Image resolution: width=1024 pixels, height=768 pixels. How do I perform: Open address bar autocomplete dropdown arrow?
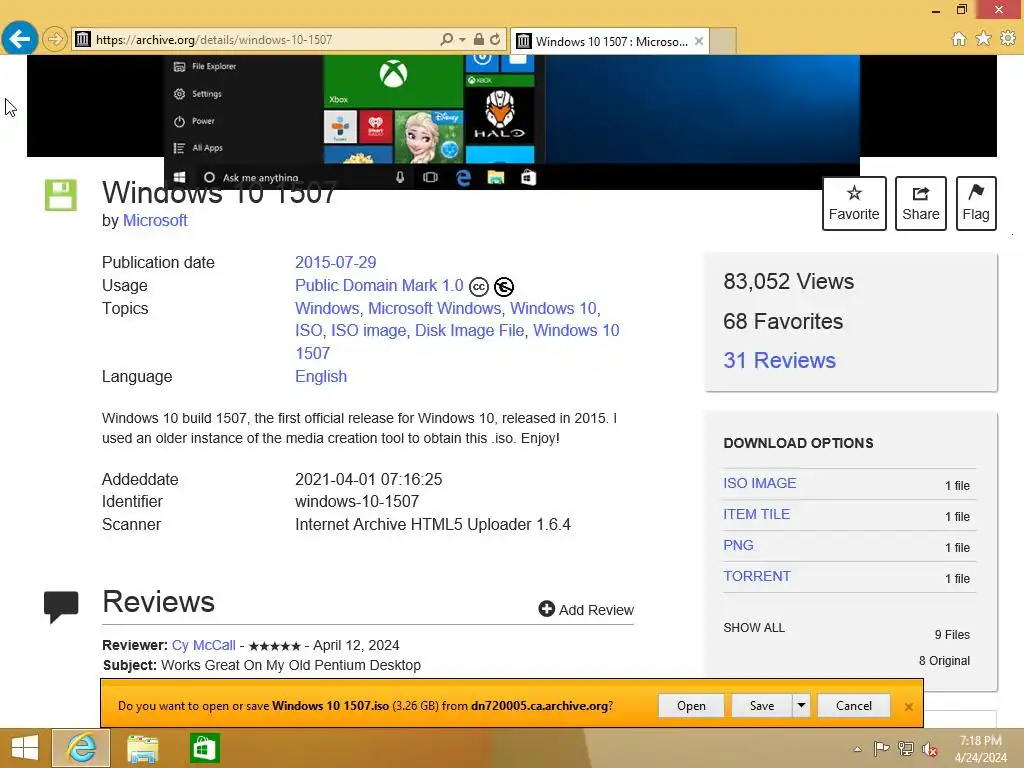[462, 39]
